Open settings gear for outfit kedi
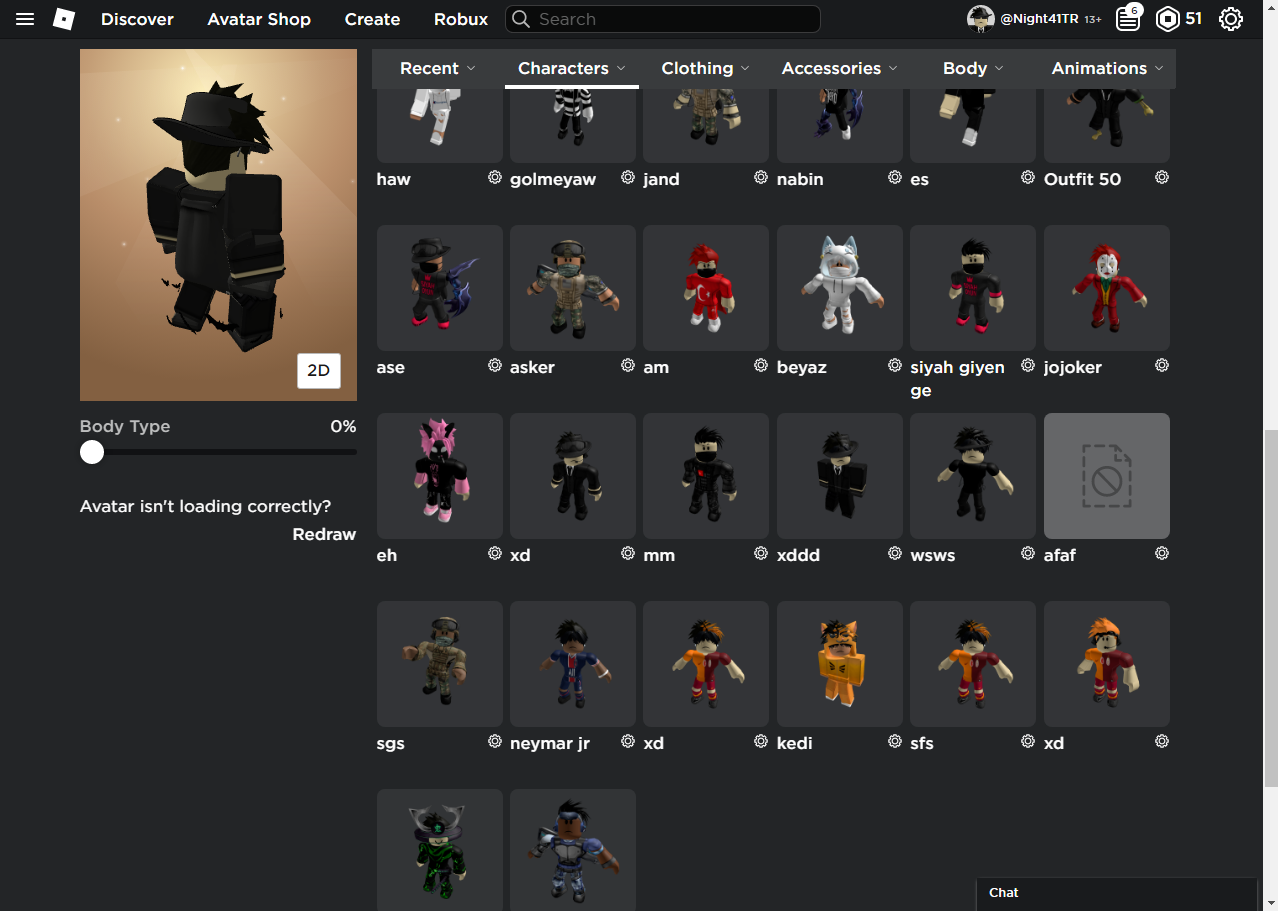Image resolution: width=1278 pixels, height=911 pixels. 895,741
